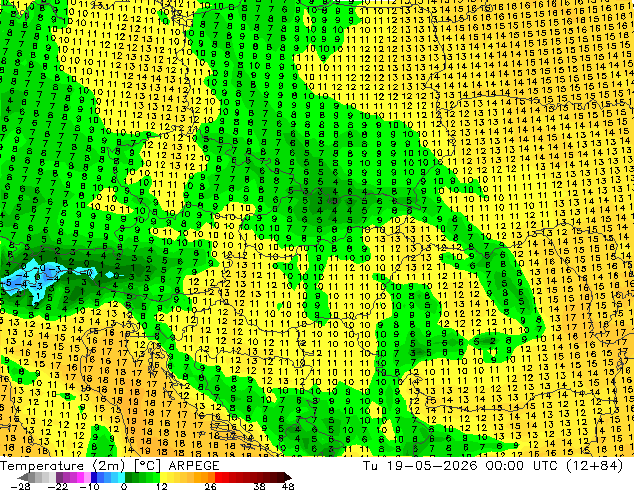Viewport: 634px width, 490px height.
Task: Select the dark green legend swatch
Action: (128, 477)
